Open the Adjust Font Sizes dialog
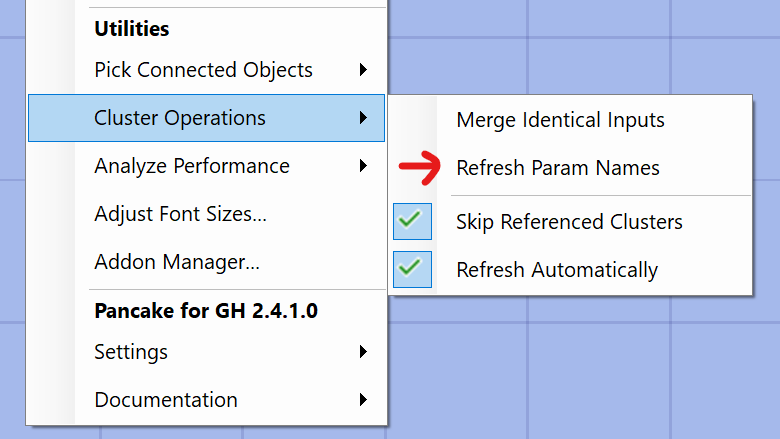The width and height of the screenshot is (780, 439). tap(180, 214)
